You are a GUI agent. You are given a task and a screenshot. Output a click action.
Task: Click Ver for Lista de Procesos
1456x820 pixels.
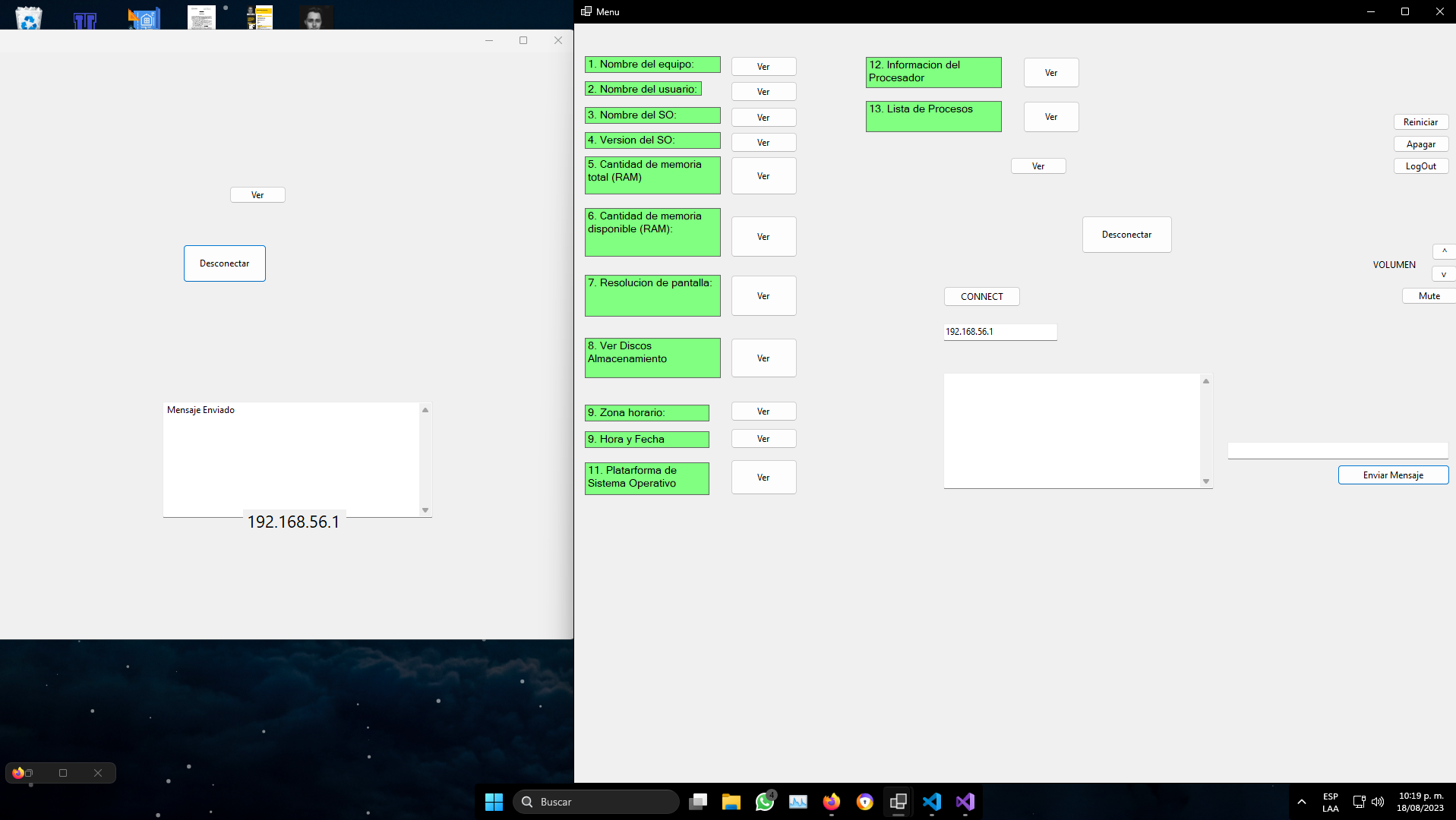pos(1051,117)
